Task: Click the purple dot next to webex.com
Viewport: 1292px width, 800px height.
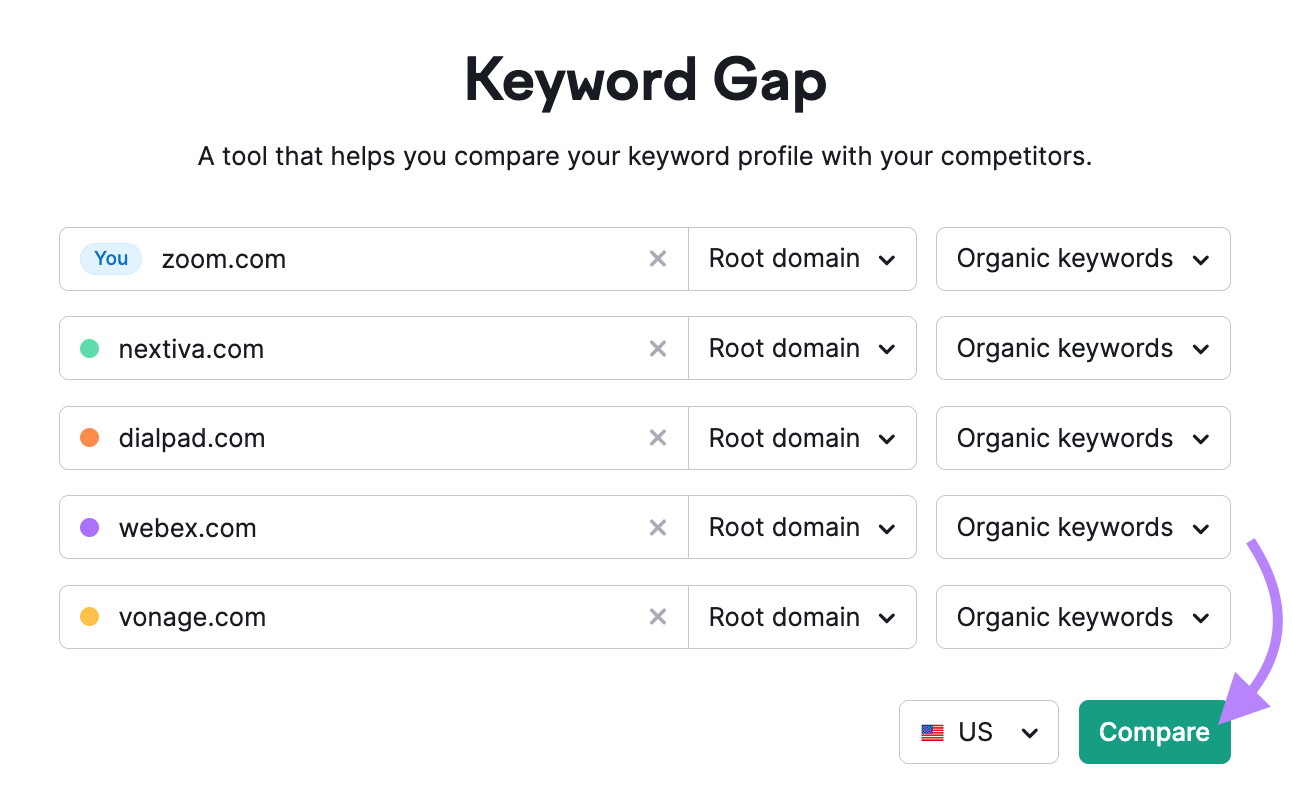Action: coord(89,527)
